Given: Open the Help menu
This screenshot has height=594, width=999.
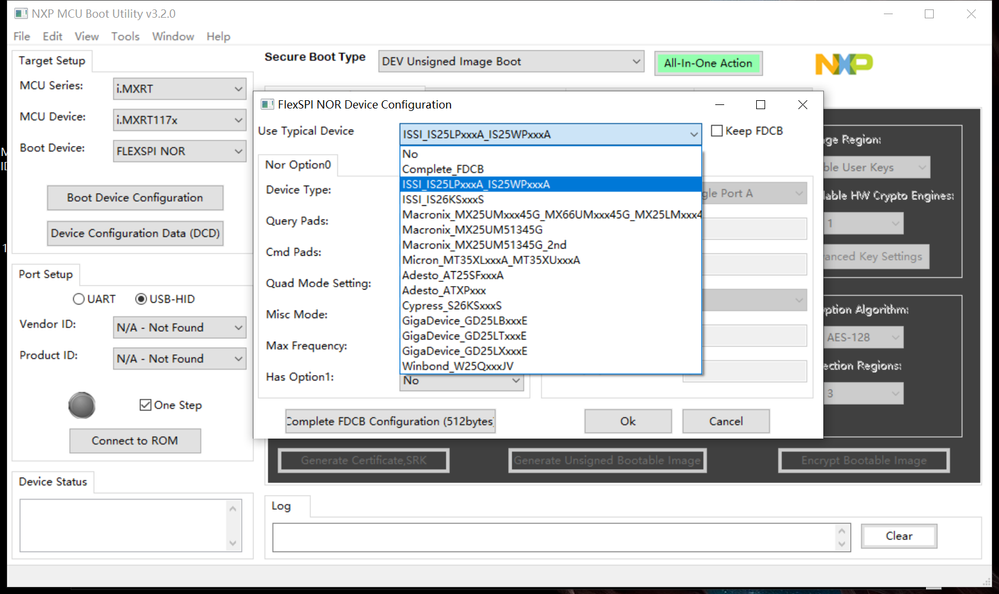Looking at the screenshot, I should pyautogui.click(x=218, y=36).
